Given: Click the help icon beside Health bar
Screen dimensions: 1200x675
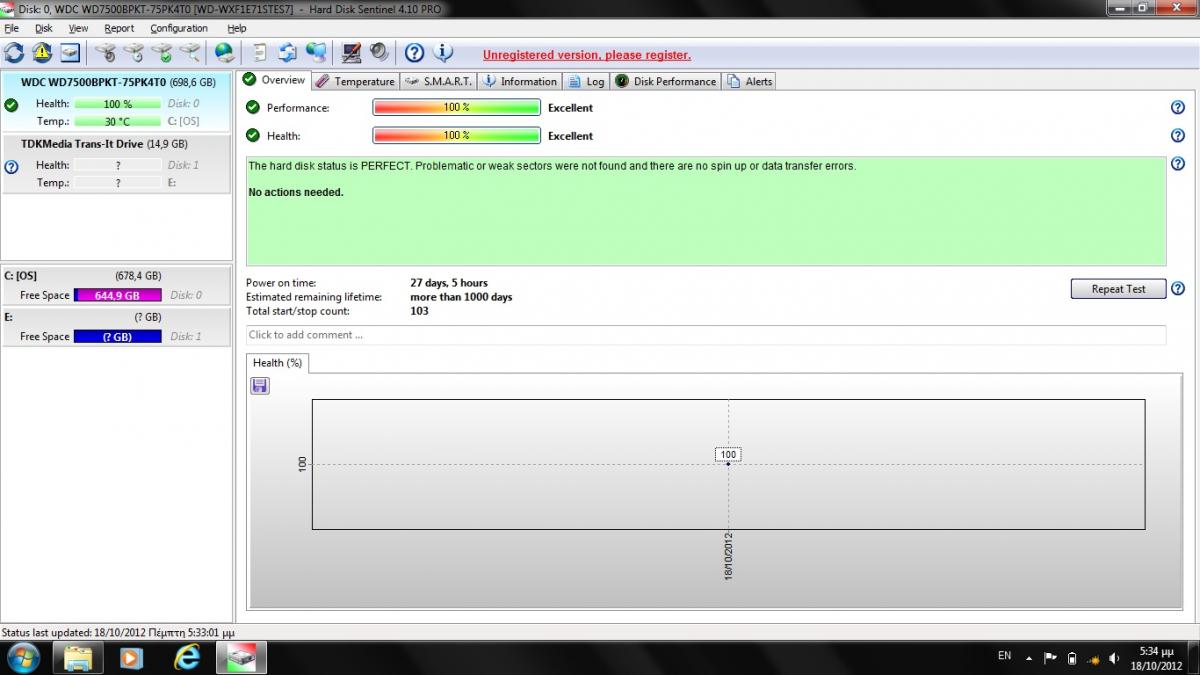Looking at the screenshot, I should (1177, 135).
